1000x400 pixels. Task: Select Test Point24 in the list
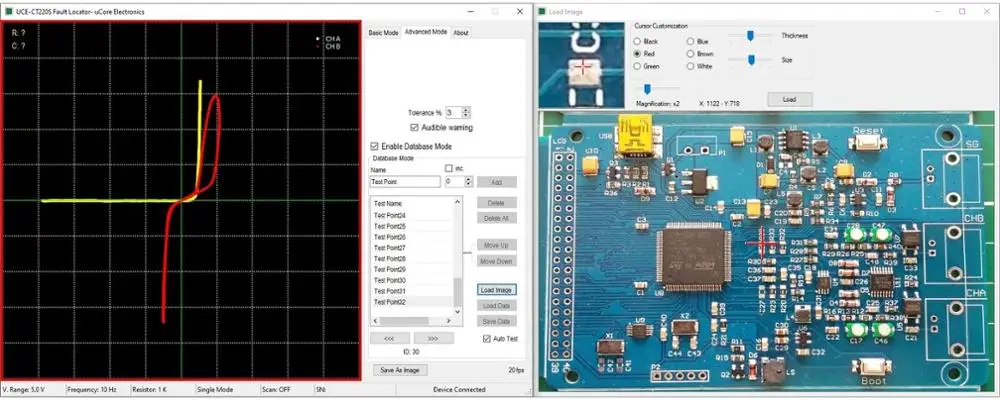pos(412,216)
